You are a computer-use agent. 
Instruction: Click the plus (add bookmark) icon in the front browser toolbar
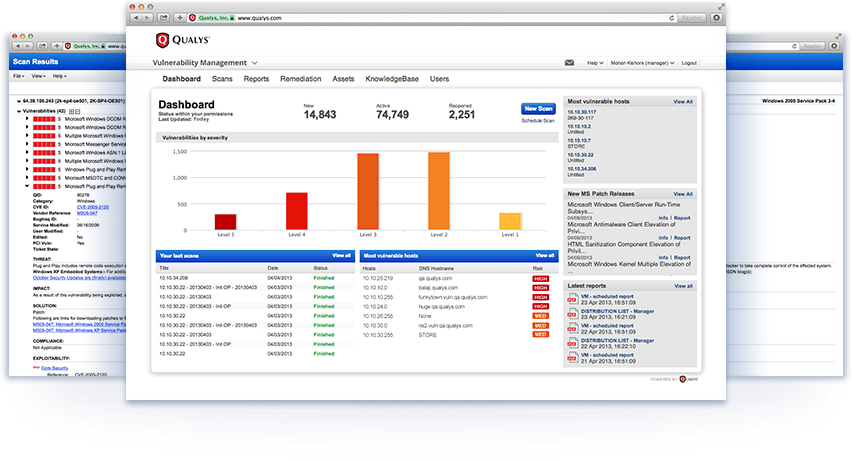[x=180, y=18]
